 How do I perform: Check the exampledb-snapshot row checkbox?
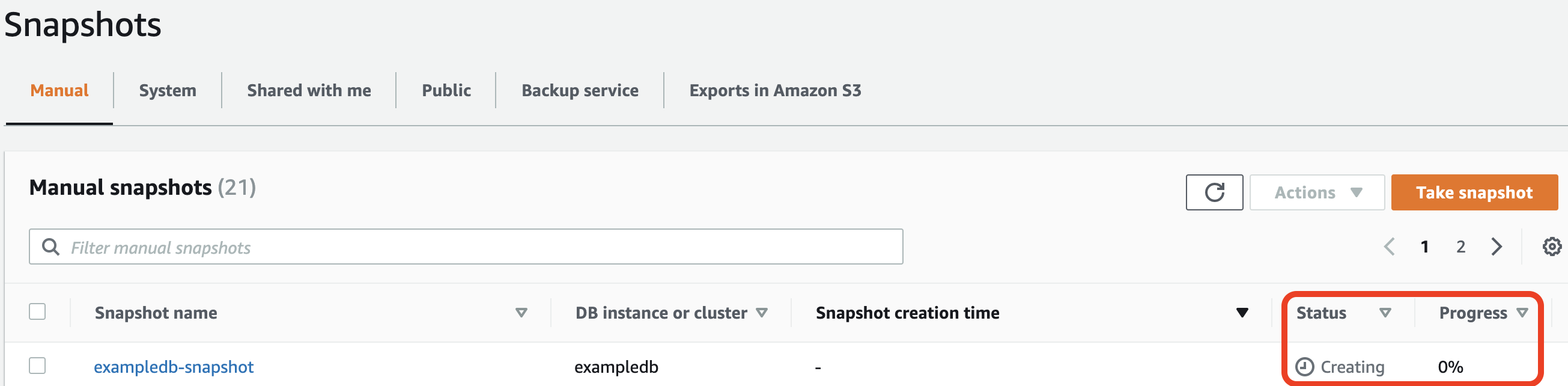[x=37, y=366]
